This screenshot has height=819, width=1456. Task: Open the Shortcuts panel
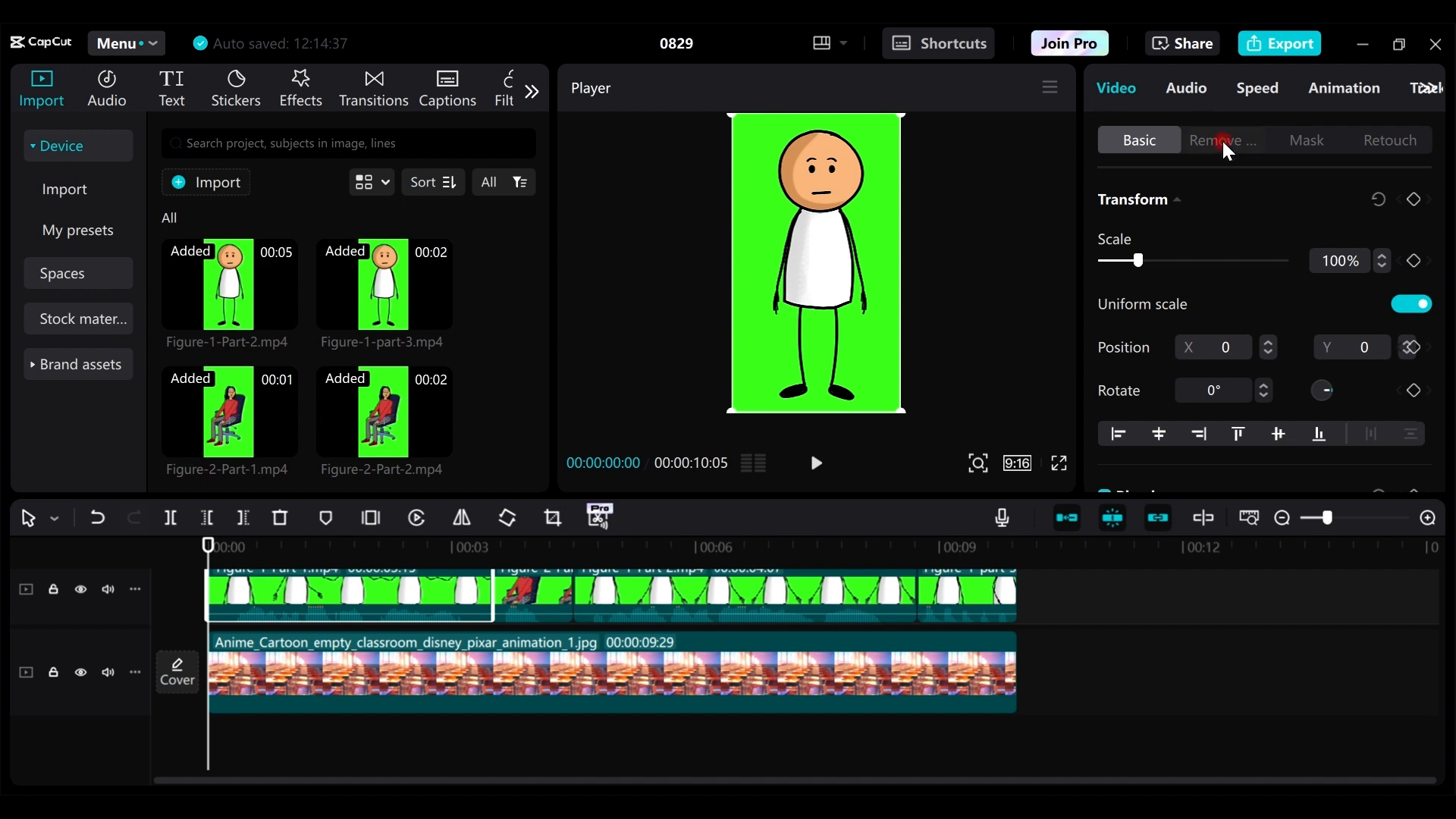pos(939,43)
